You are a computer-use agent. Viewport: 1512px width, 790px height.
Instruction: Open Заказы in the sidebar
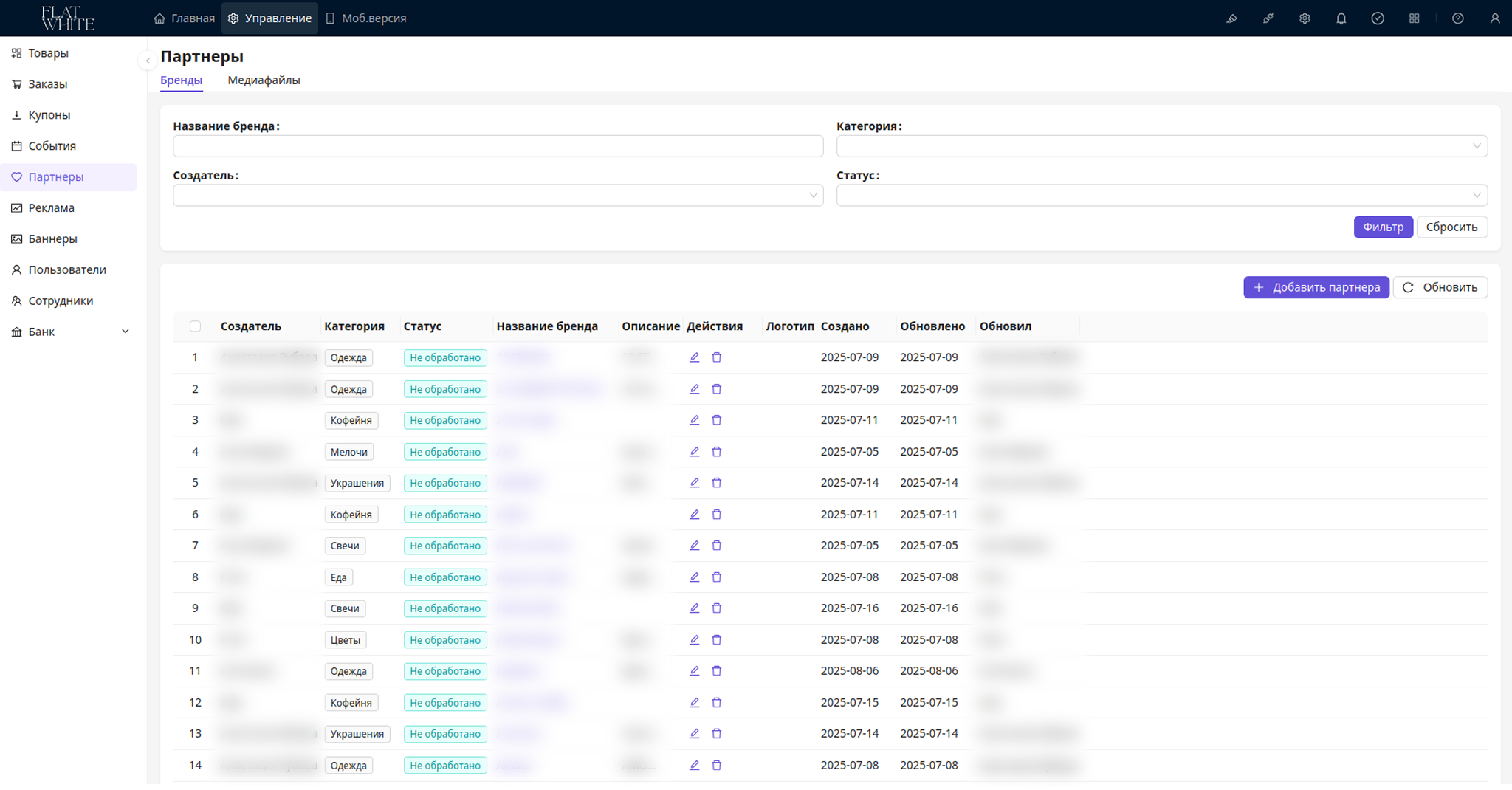(48, 84)
